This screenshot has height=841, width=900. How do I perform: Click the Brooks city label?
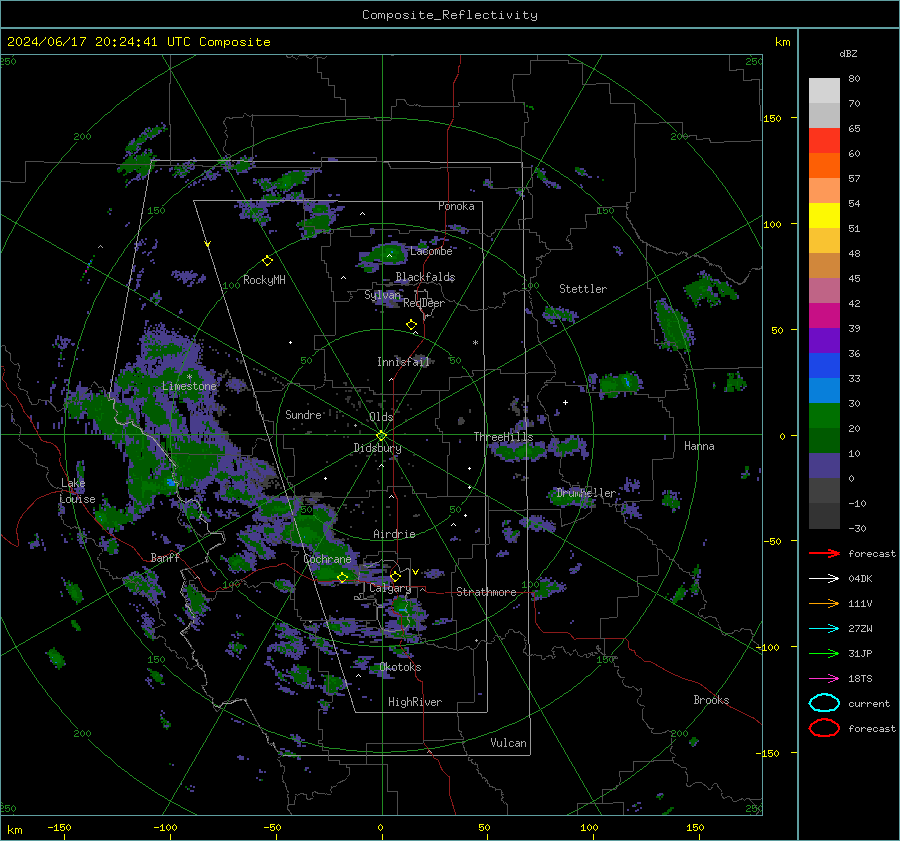tap(711, 700)
